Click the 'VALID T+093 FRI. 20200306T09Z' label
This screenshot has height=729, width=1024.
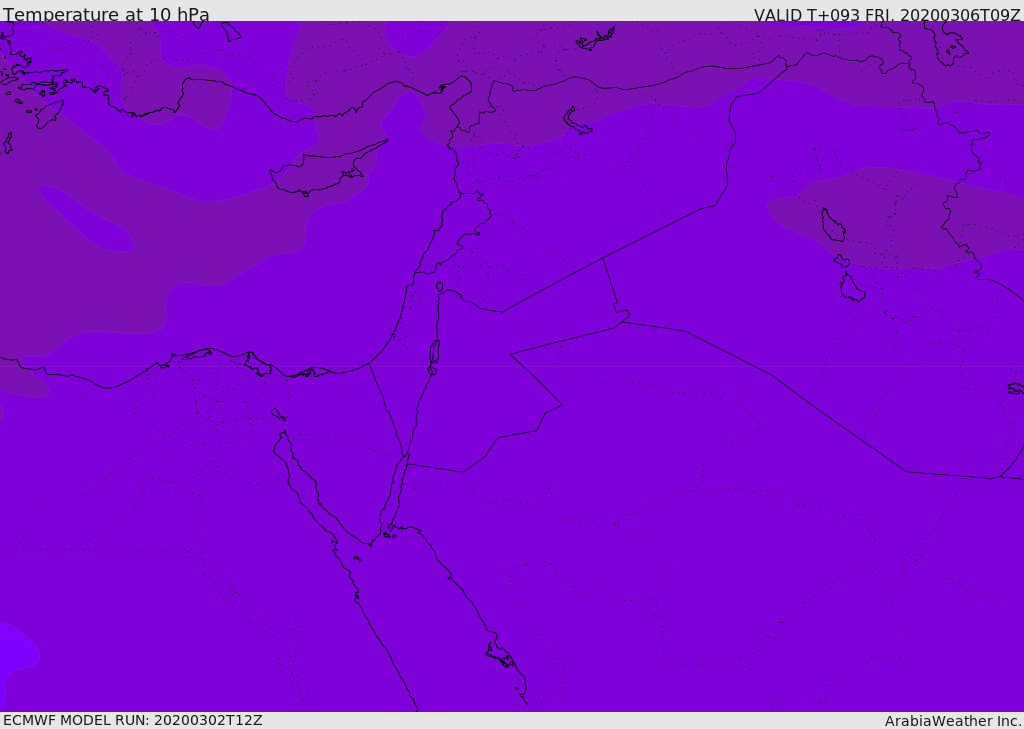[x=887, y=15]
